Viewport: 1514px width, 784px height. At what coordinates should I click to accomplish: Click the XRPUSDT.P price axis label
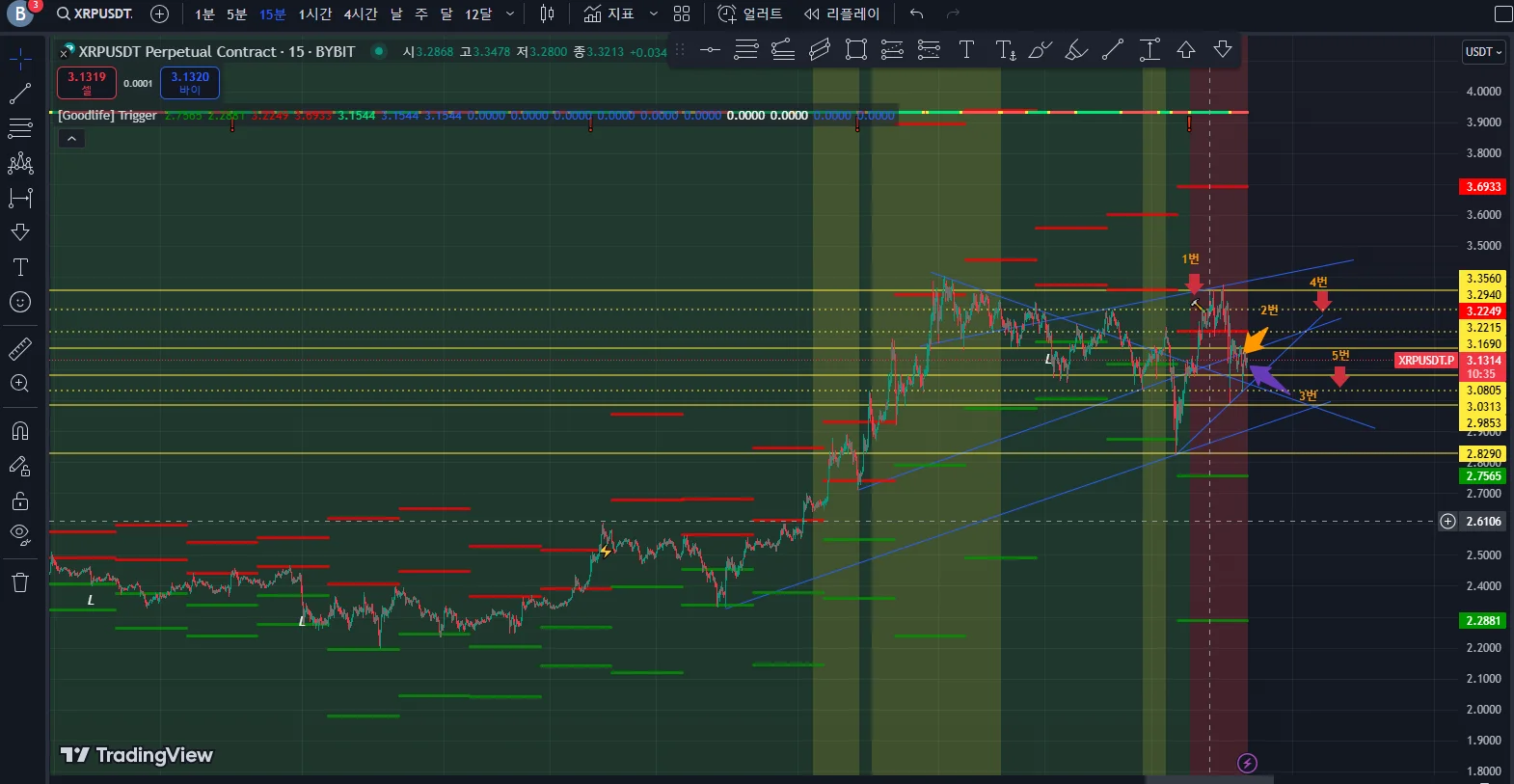click(x=1426, y=361)
